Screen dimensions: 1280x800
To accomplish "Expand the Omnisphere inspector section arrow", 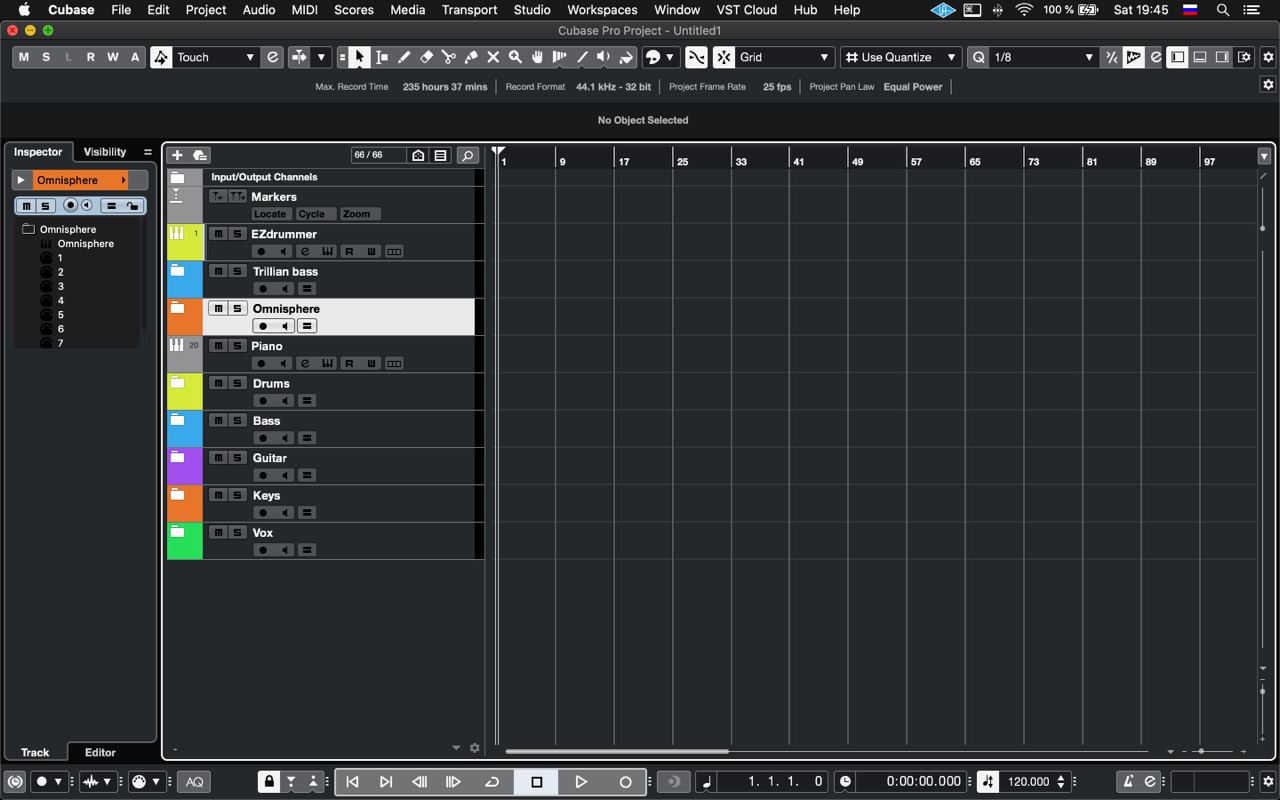I will tap(21, 180).
